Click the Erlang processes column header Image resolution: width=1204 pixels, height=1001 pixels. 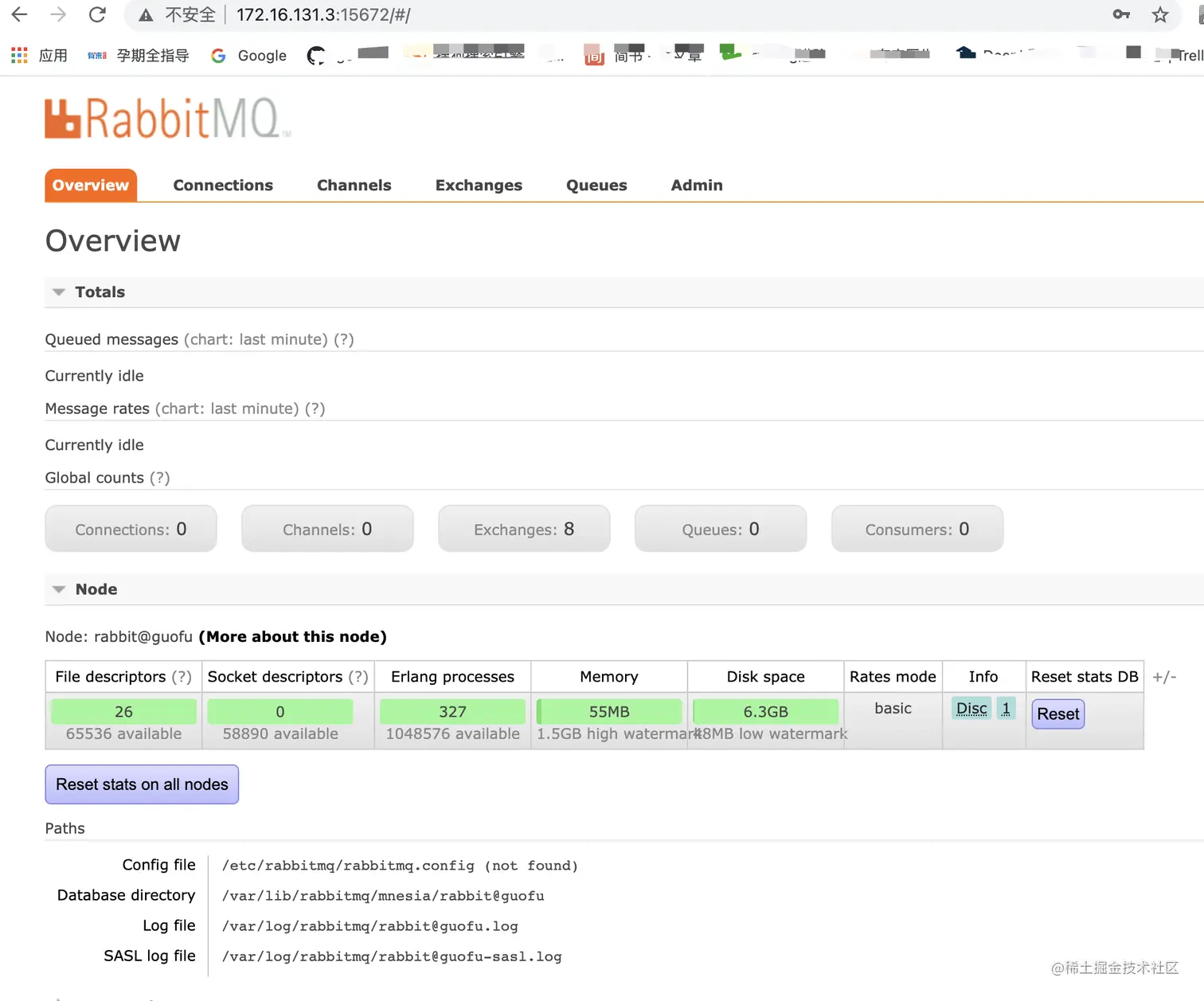click(452, 677)
